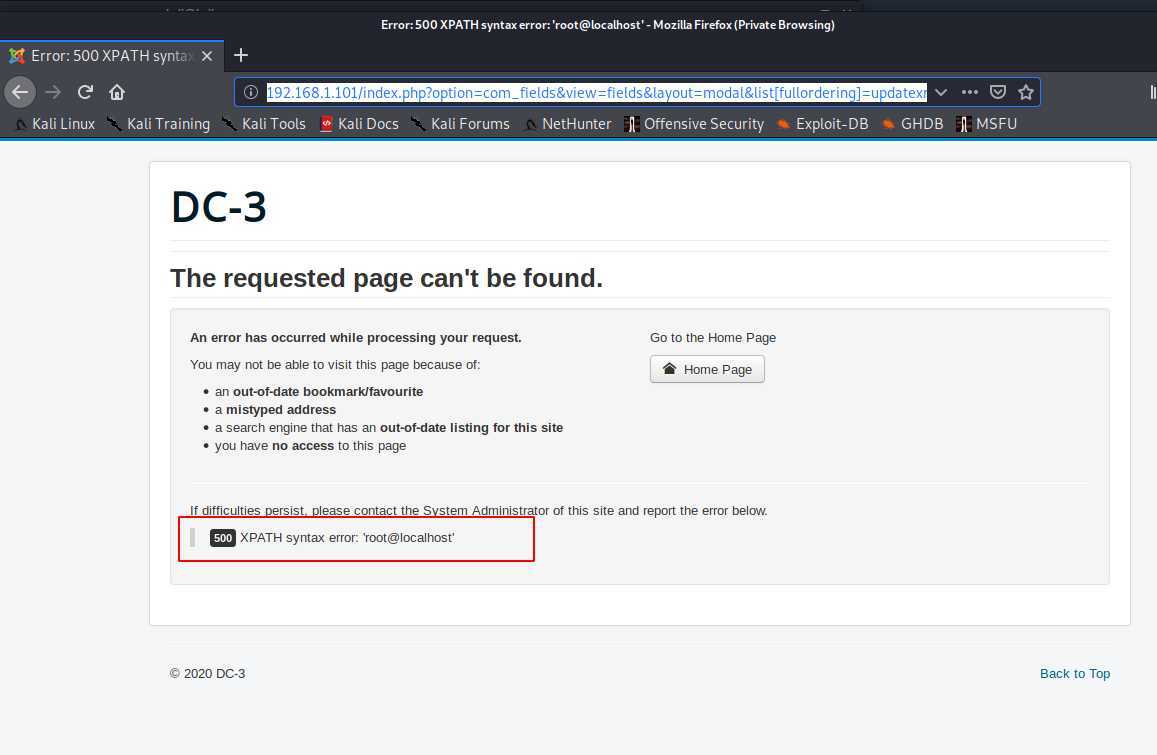Click the 'Go to the Home Page' text

click(x=713, y=337)
